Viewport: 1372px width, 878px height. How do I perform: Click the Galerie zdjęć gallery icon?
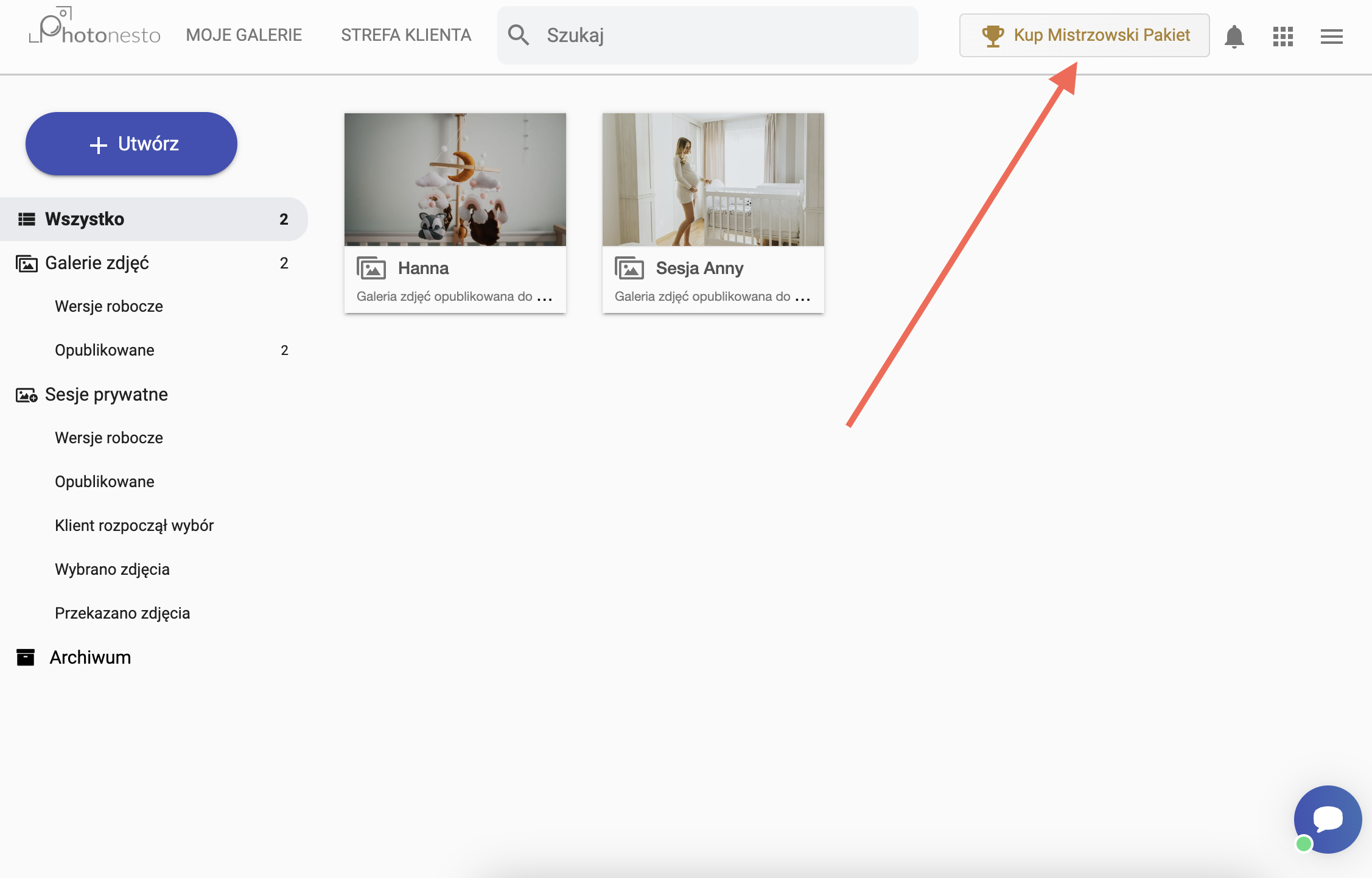pos(26,264)
